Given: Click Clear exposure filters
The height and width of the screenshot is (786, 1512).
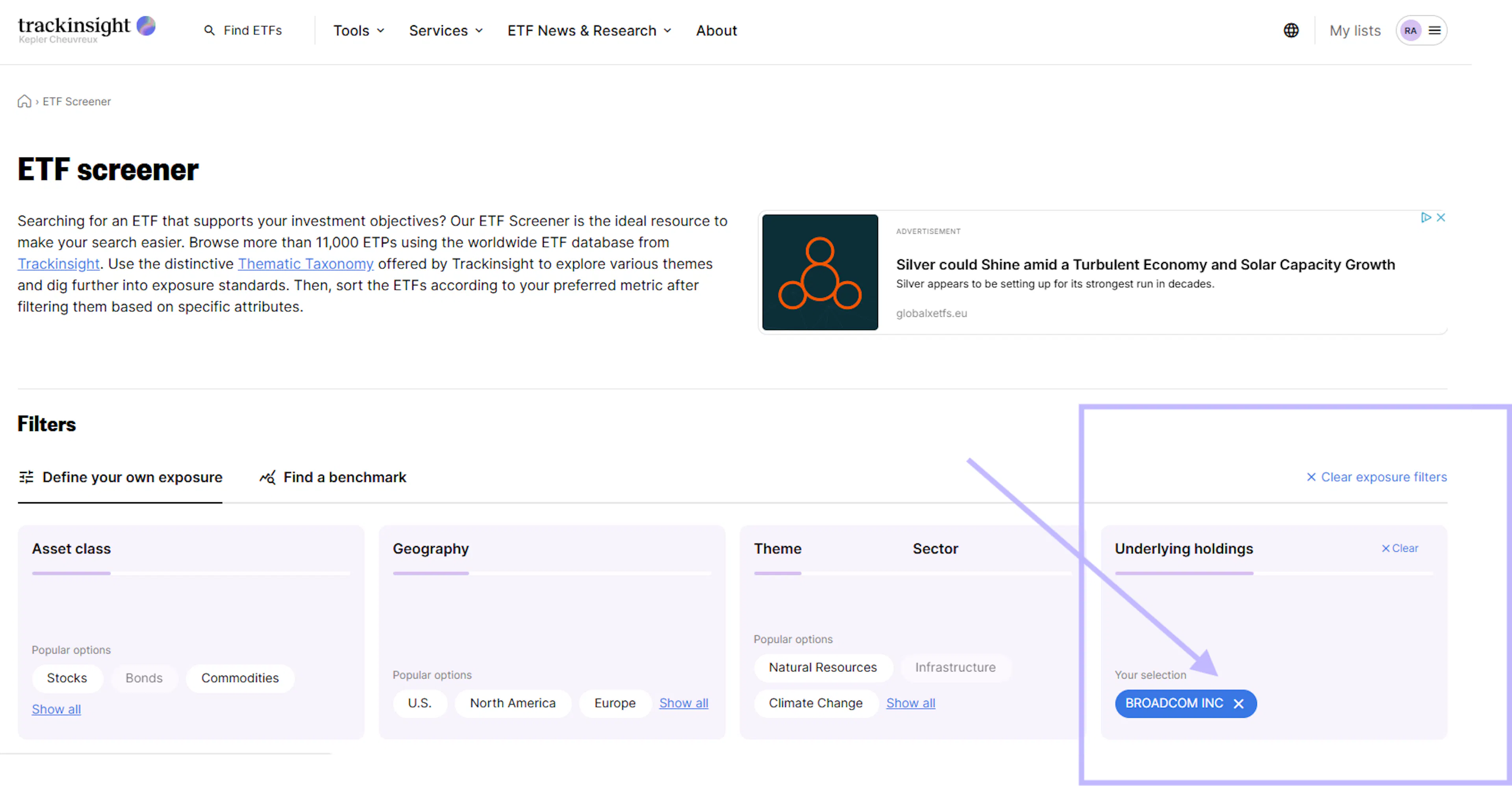Looking at the screenshot, I should (1377, 477).
